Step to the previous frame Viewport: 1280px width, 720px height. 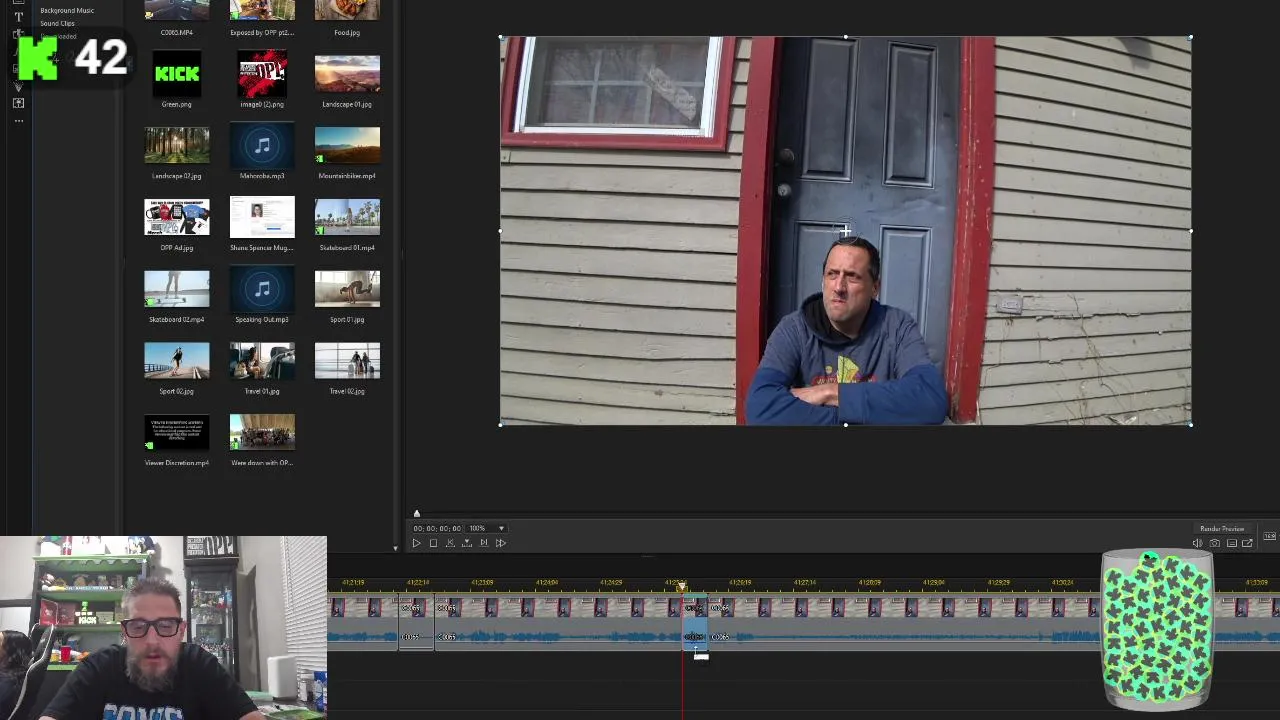pyautogui.click(x=450, y=543)
